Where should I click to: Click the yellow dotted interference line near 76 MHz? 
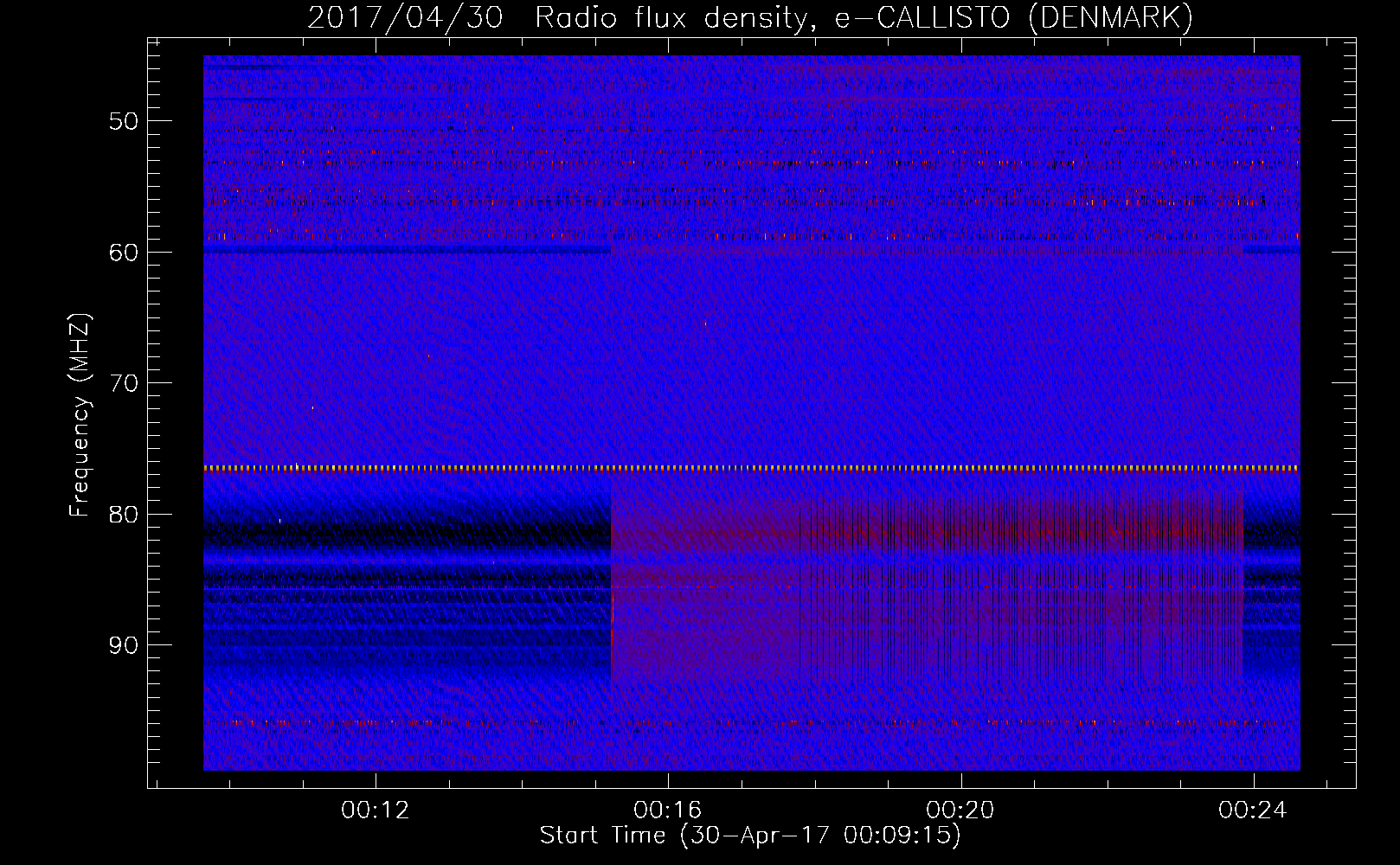click(751, 468)
